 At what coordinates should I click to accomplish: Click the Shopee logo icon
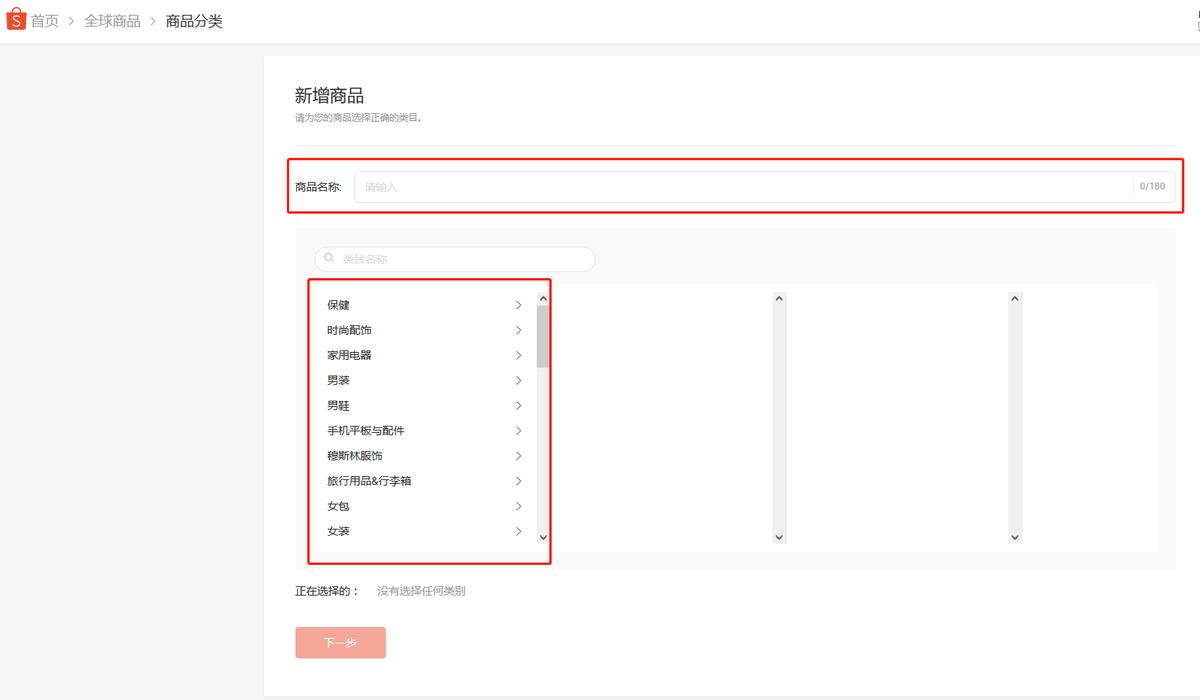pos(15,19)
